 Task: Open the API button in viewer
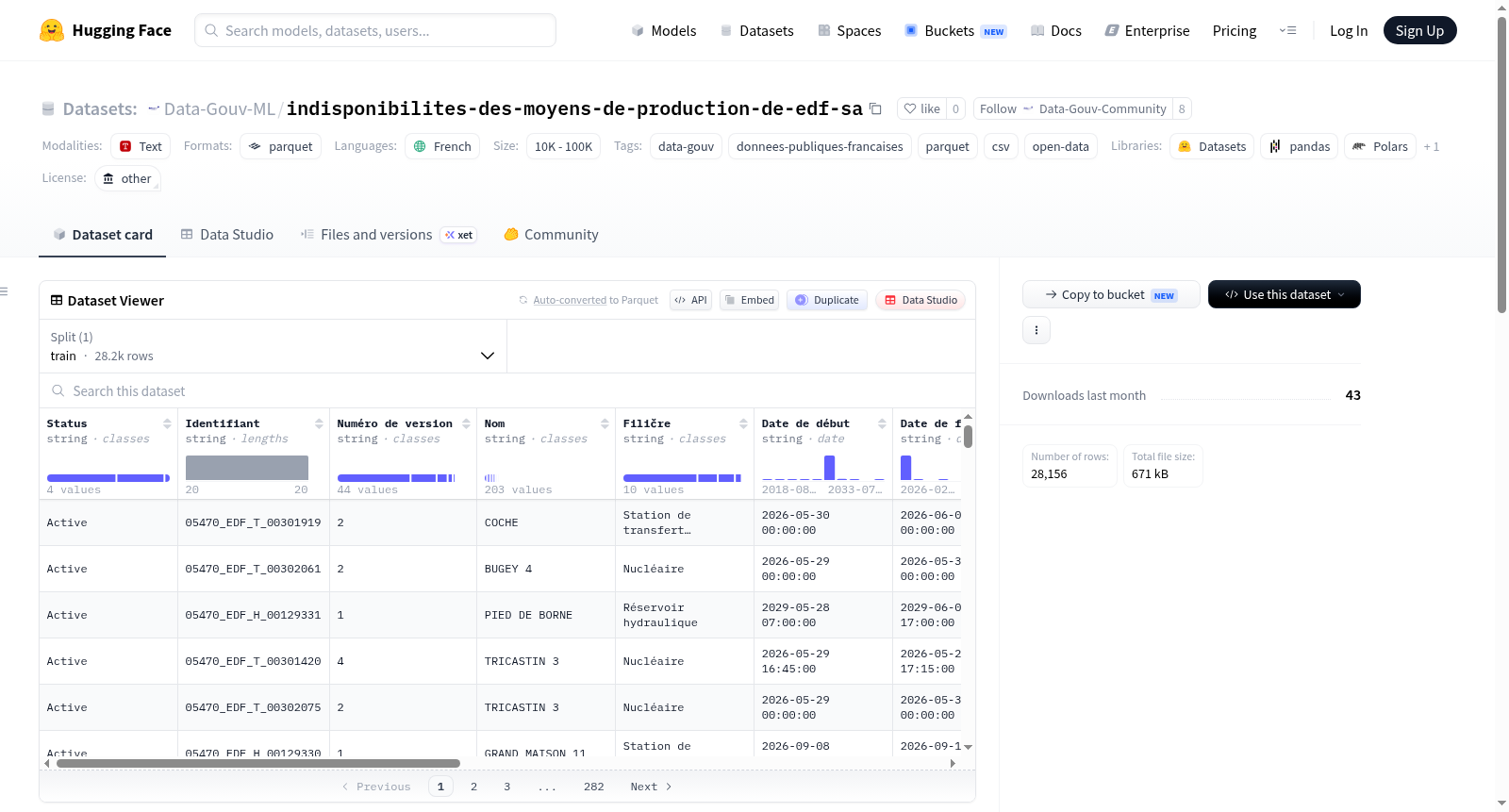(x=690, y=300)
